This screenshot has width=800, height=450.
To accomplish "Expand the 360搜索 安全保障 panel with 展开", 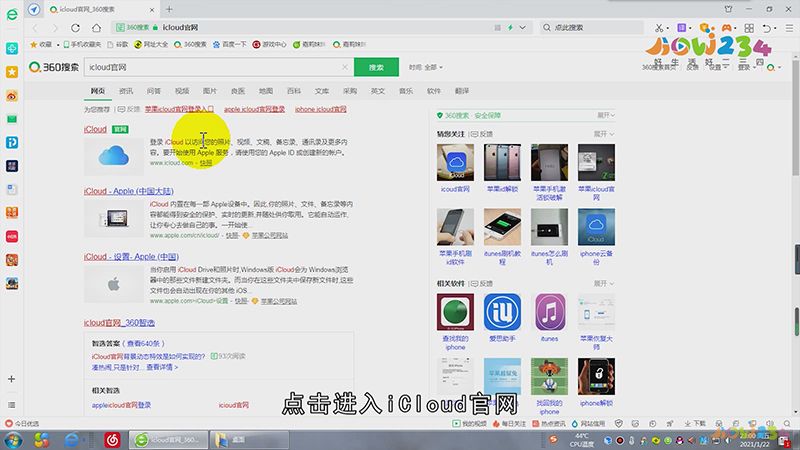I will coord(606,115).
